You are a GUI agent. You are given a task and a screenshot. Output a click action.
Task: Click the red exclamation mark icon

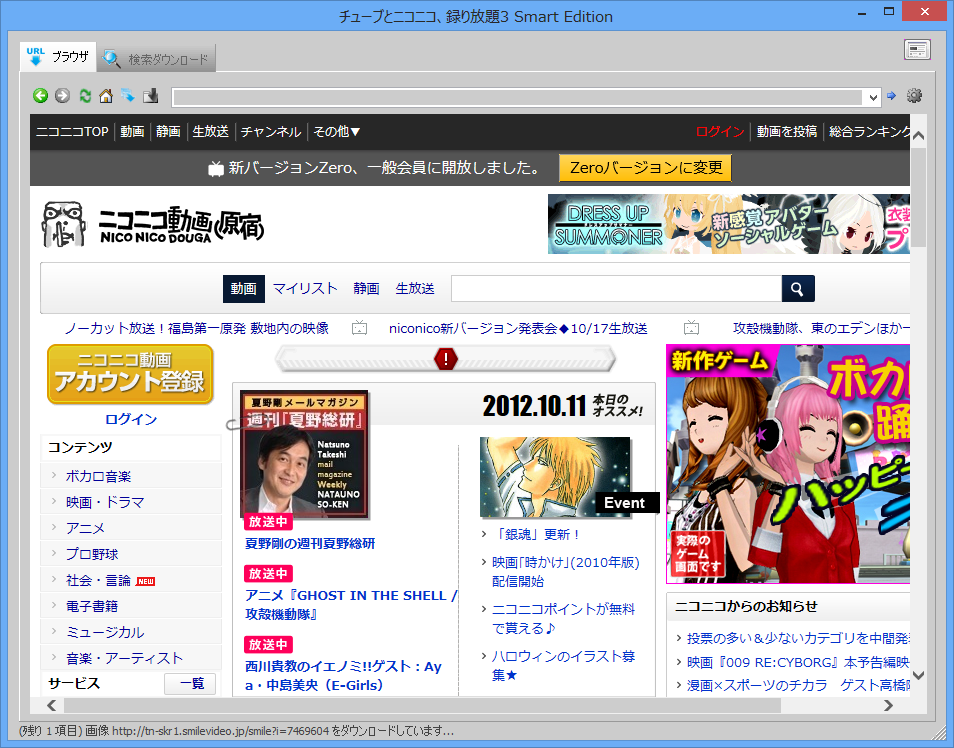point(445,358)
